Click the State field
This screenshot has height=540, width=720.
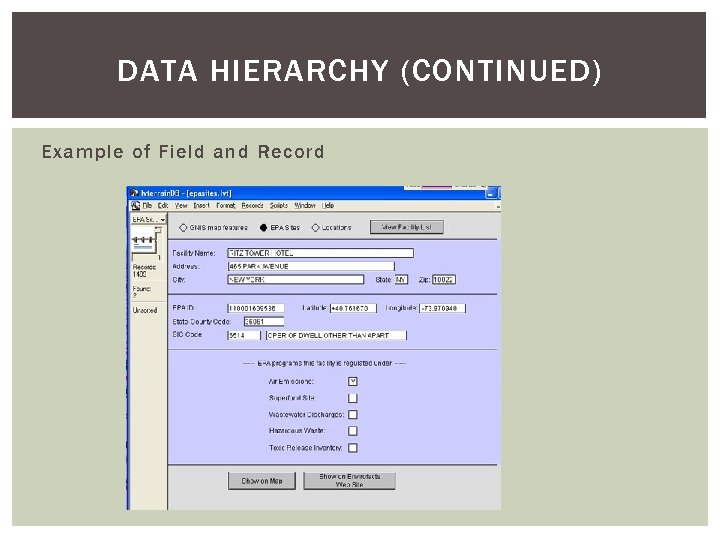(x=401, y=280)
